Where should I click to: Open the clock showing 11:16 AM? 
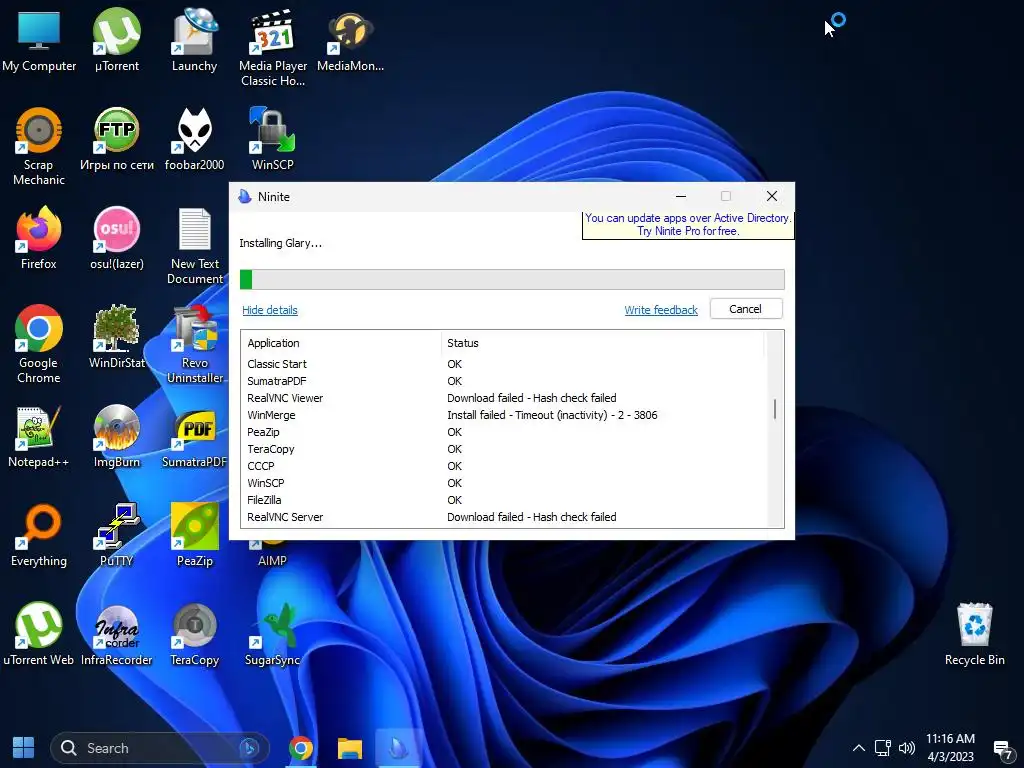point(950,748)
